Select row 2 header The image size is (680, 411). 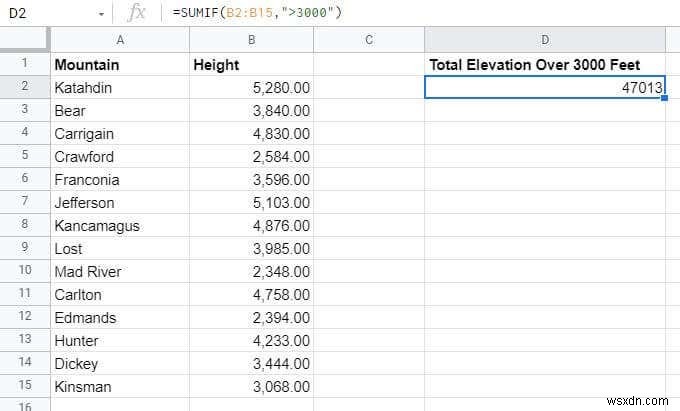pyautogui.click(x=25, y=87)
